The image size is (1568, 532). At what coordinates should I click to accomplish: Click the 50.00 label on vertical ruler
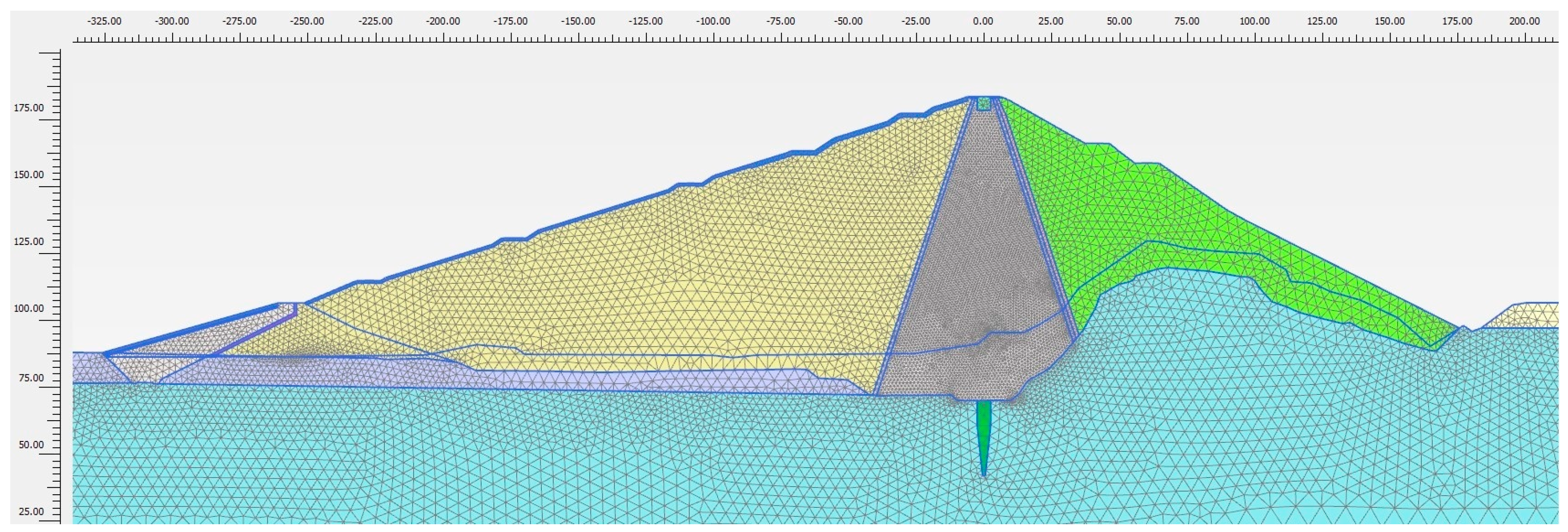(30, 444)
